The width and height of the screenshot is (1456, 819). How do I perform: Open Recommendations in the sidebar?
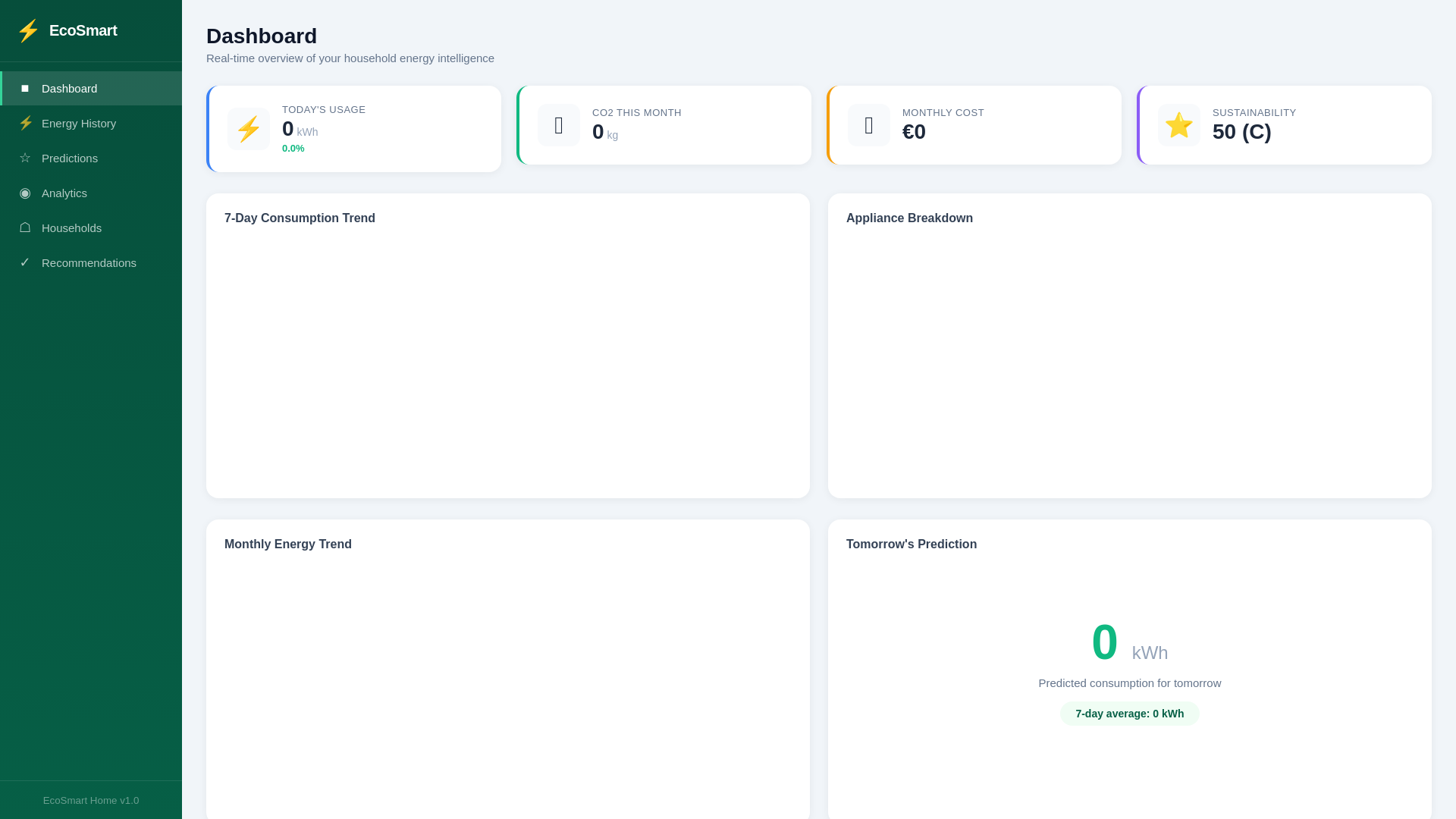91,262
